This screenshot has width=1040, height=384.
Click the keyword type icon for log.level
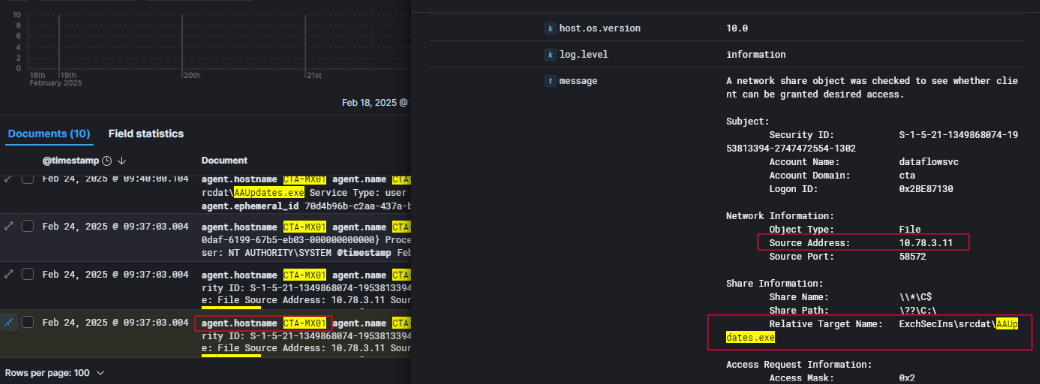(x=550, y=55)
